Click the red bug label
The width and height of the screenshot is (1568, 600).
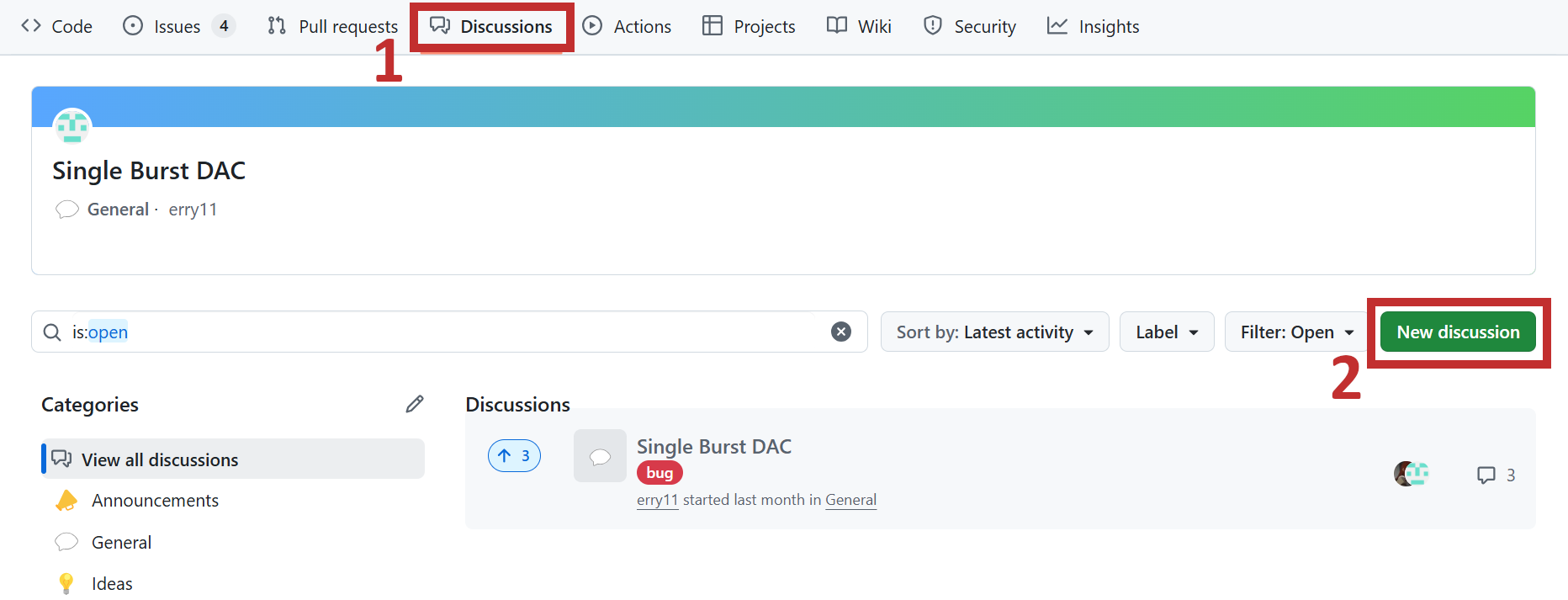pyautogui.click(x=660, y=473)
